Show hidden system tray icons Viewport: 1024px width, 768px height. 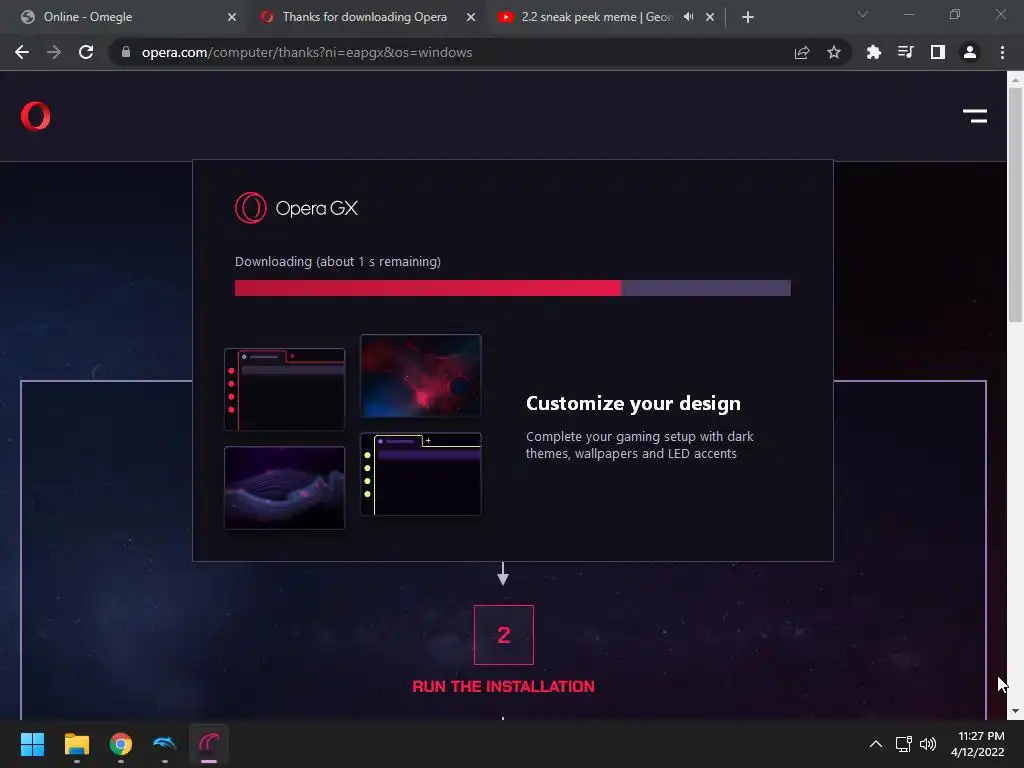[x=876, y=744]
